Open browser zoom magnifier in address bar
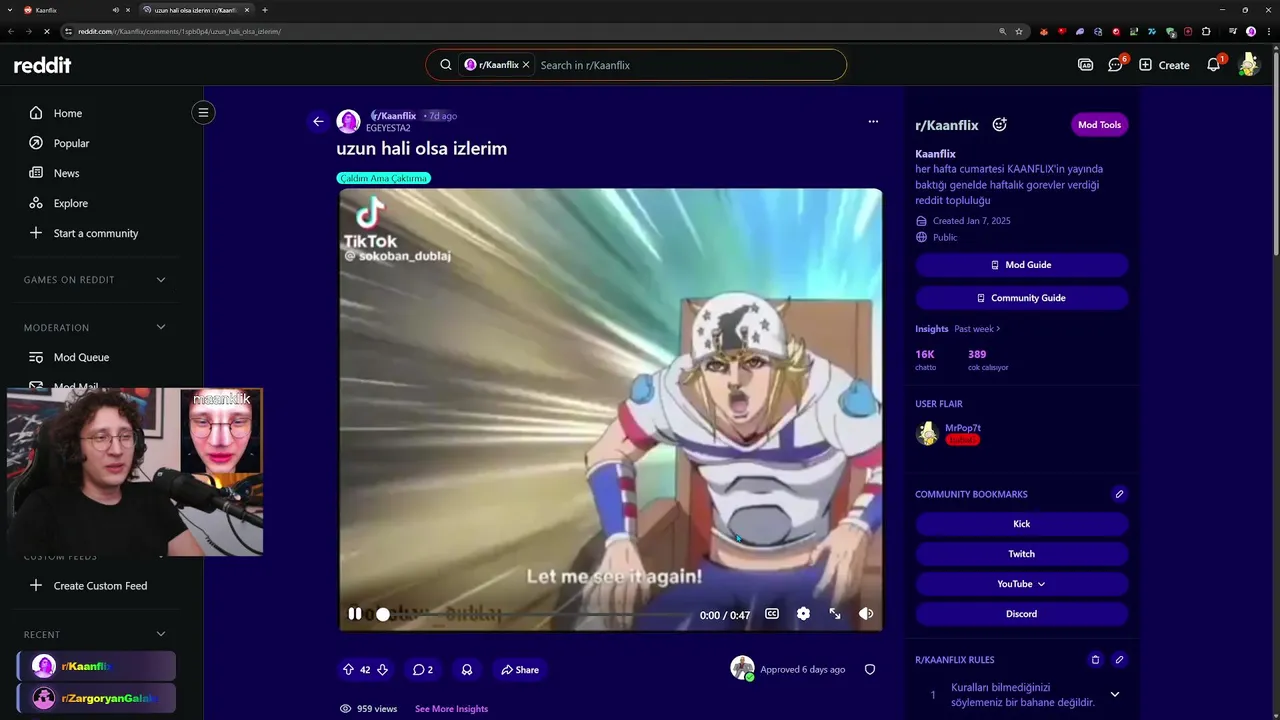Viewport: 1280px width, 720px height. coord(1002,31)
